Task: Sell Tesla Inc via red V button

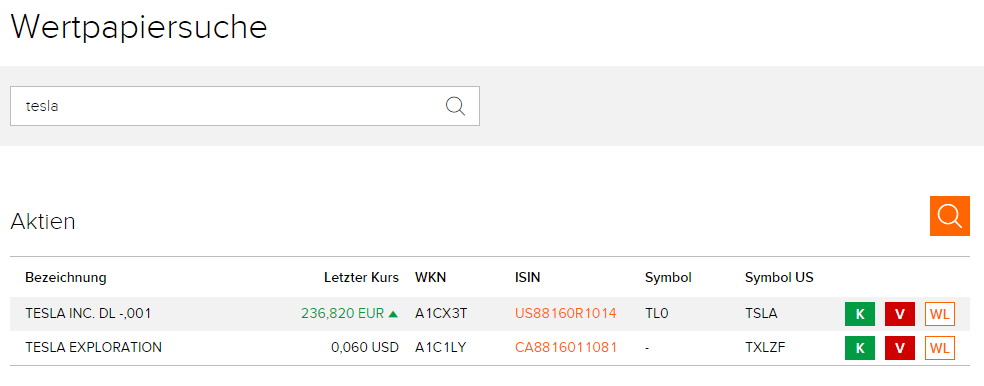Action: pyautogui.click(x=900, y=314)
